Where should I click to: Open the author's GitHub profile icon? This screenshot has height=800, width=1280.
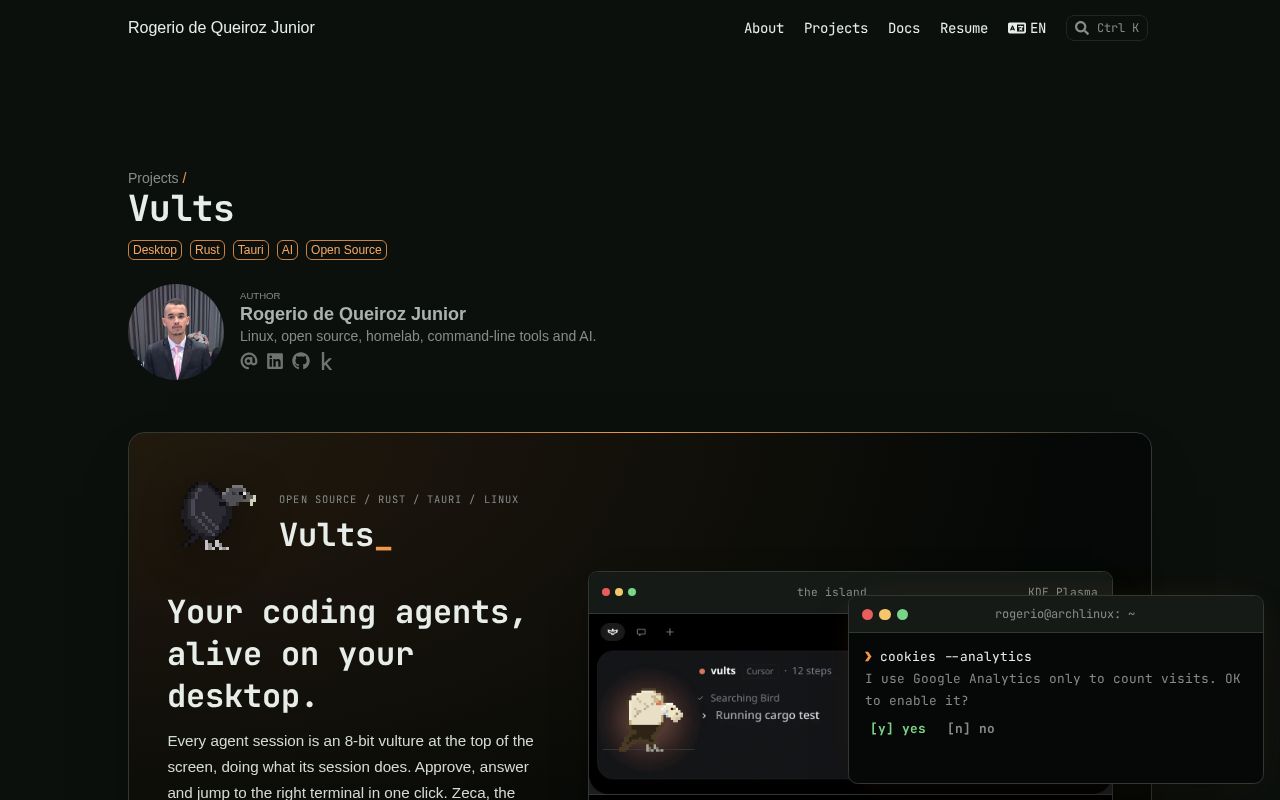(x=301, y=361)
